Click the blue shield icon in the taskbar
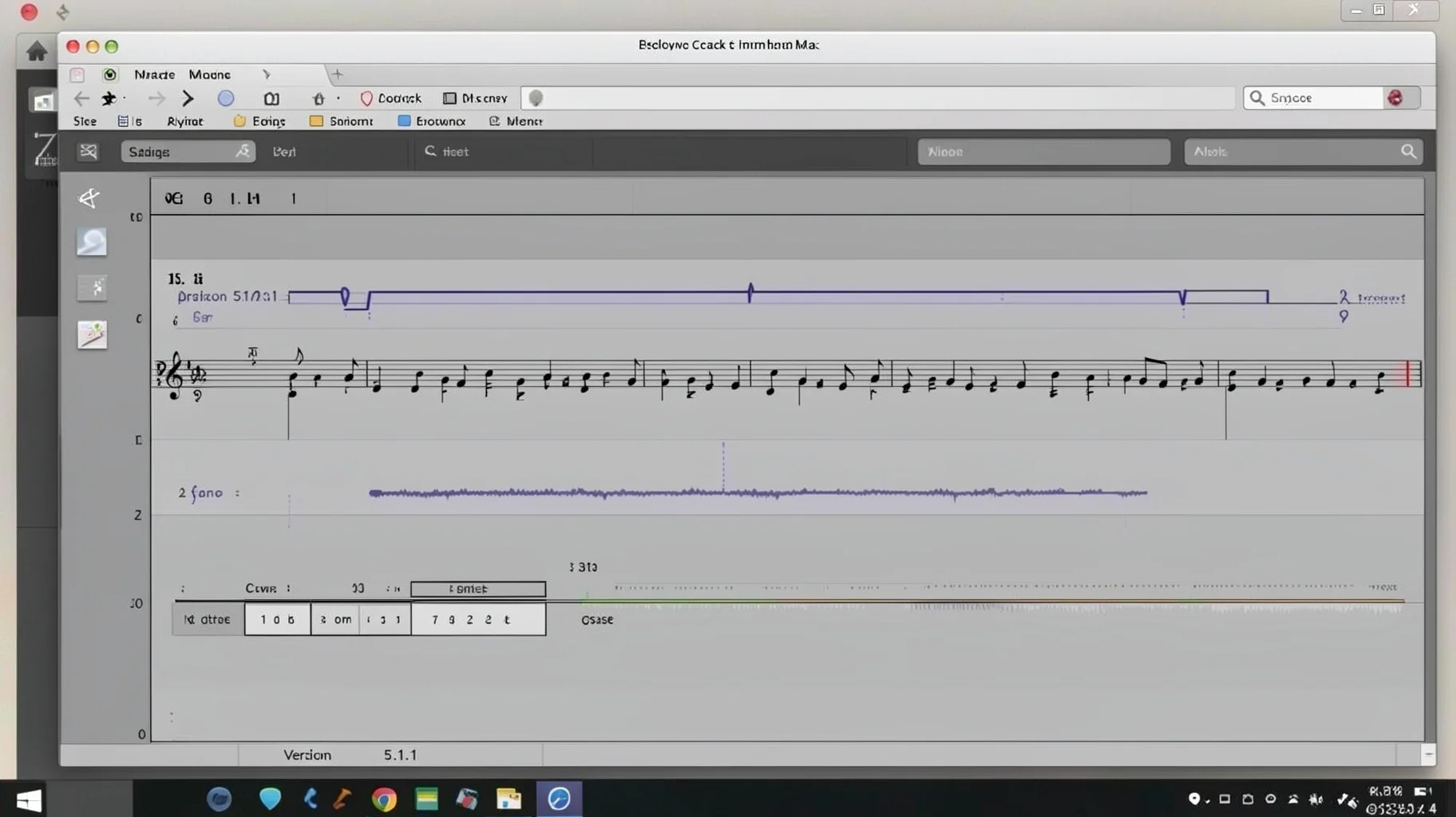This screenshot has height=817, width=1456. point(271,799)
